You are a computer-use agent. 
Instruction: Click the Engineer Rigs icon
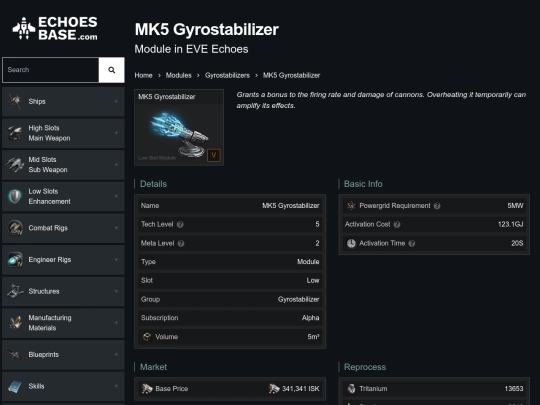(x=15, y=260)
